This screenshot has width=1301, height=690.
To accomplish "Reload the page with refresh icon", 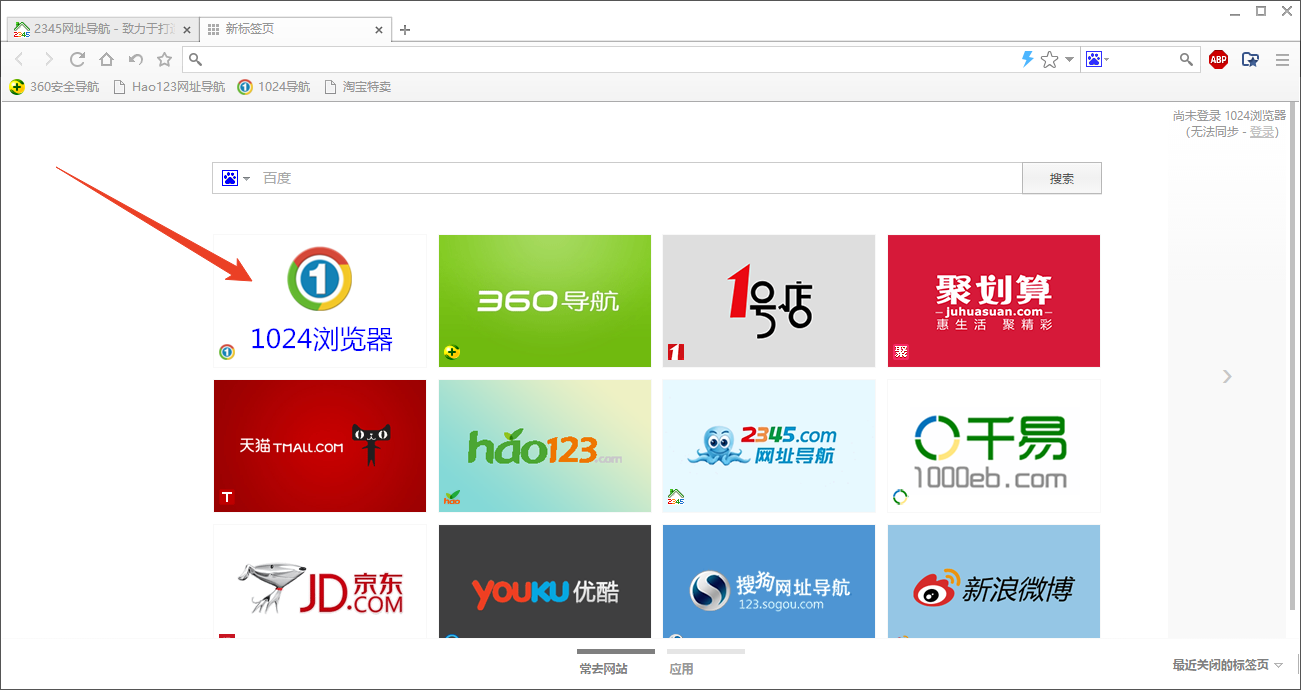I will 78,59.
